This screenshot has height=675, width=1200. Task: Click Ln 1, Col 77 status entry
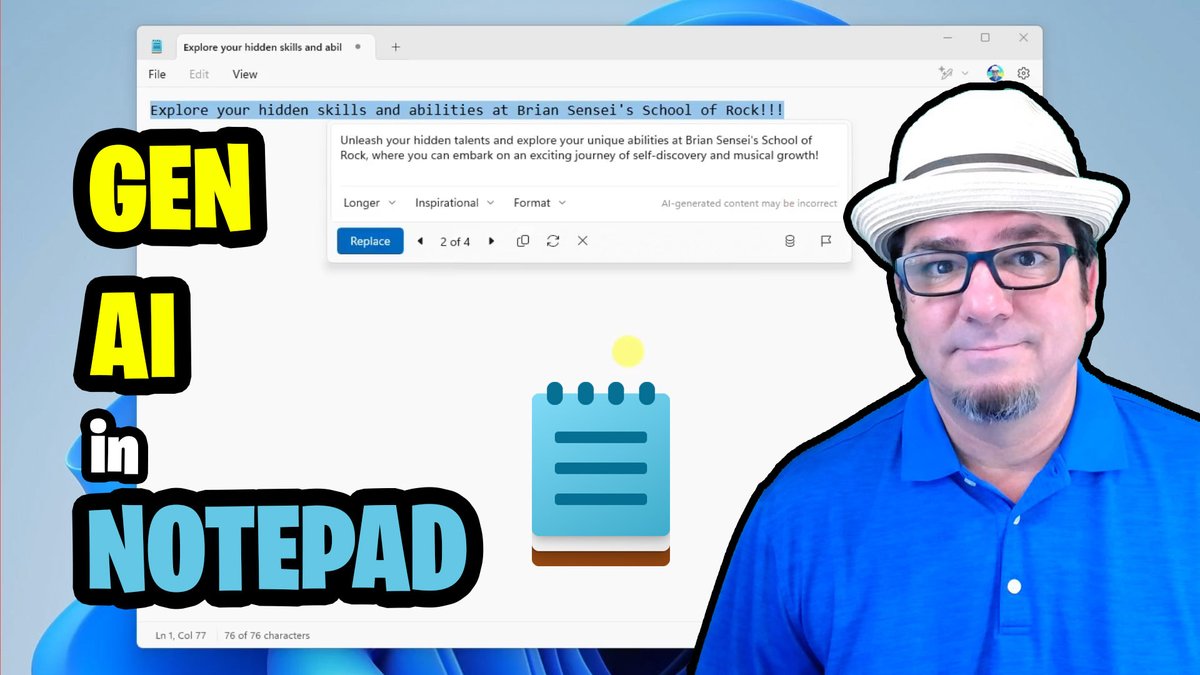tap(181, 635)
